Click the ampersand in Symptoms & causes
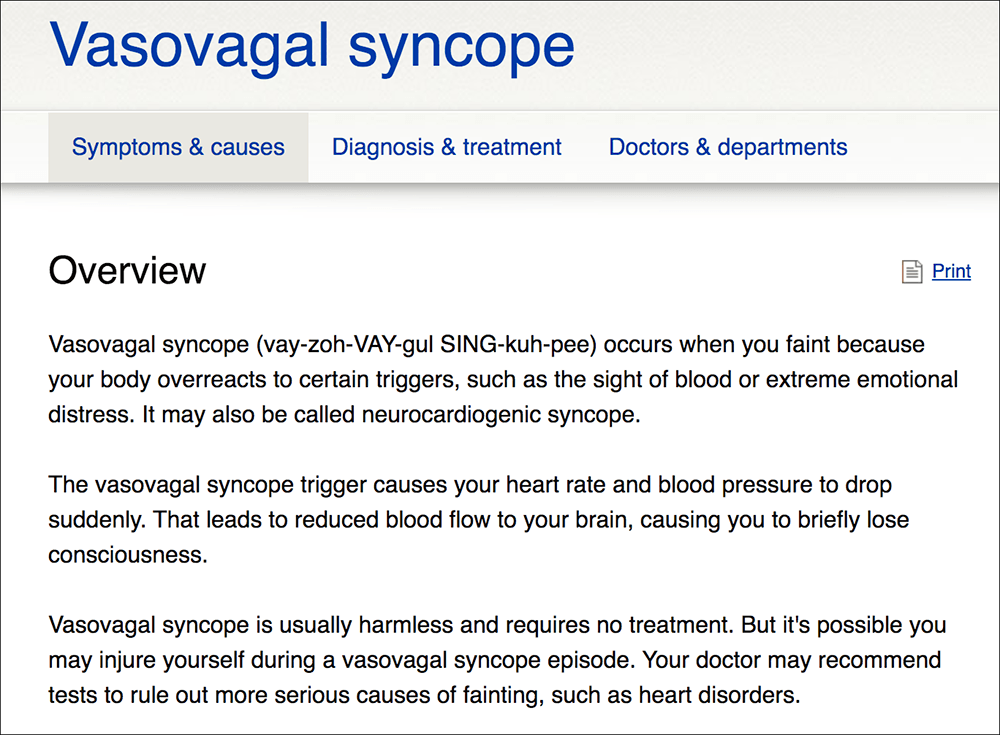Viewport: 1000px width, 735px height. pyautogui.click(x=196, y=147)
